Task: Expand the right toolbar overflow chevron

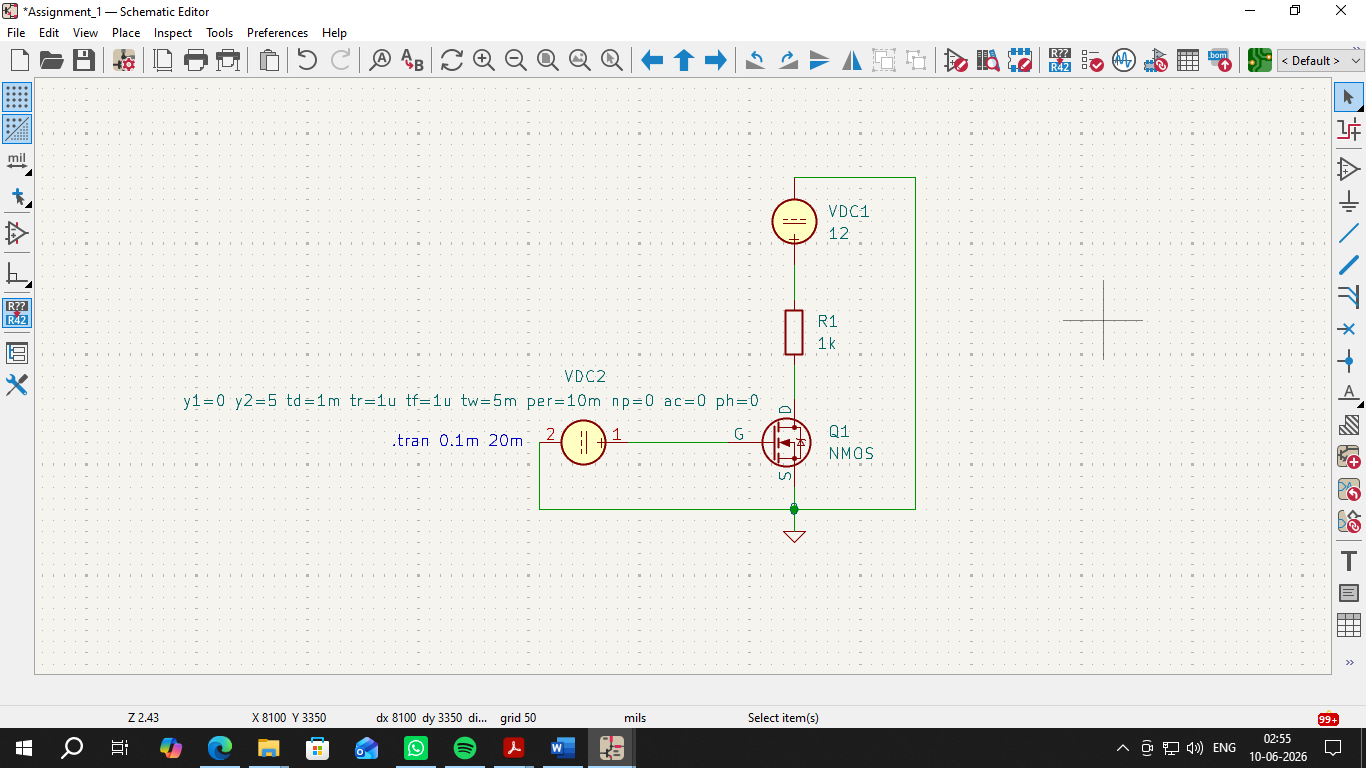Action: tap(1349, 662)
